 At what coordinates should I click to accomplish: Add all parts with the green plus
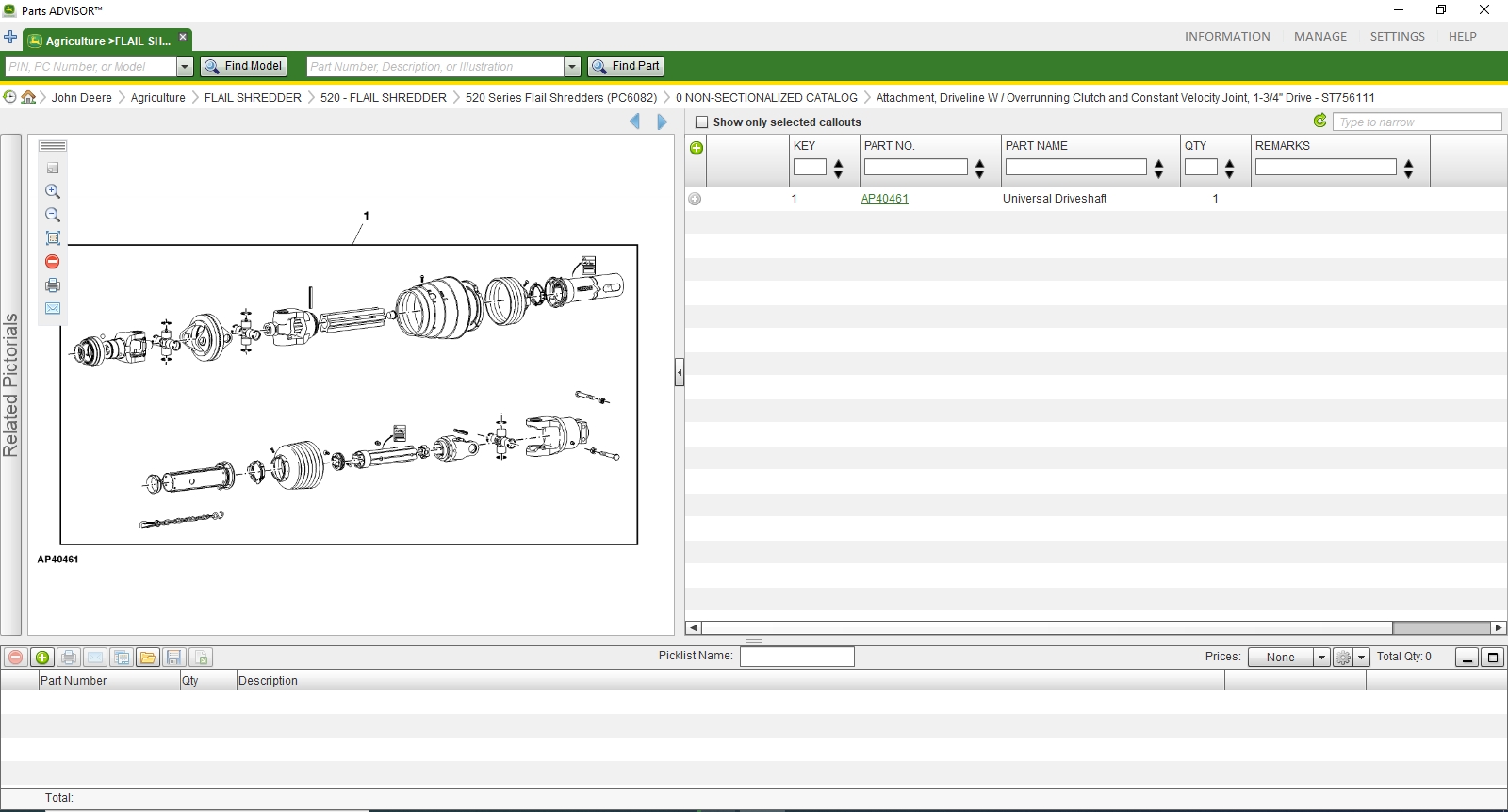(697, 148)
